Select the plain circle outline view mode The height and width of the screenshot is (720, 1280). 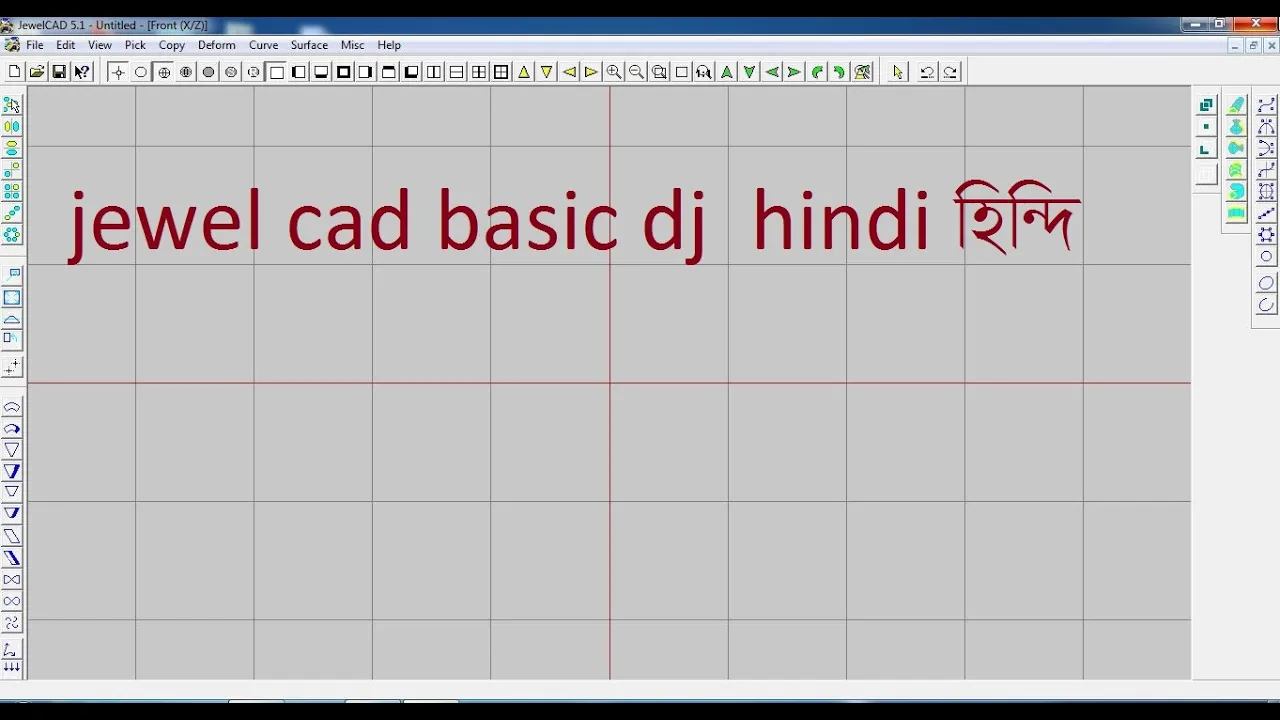click(141, 72)
